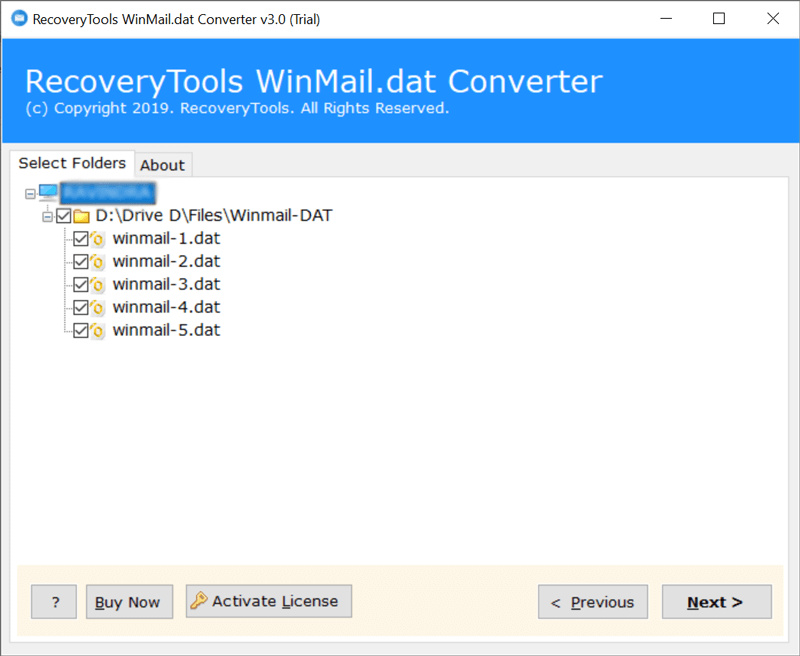Open the About tab
Screen dimensions: 800x656
(x=163, y=165)
